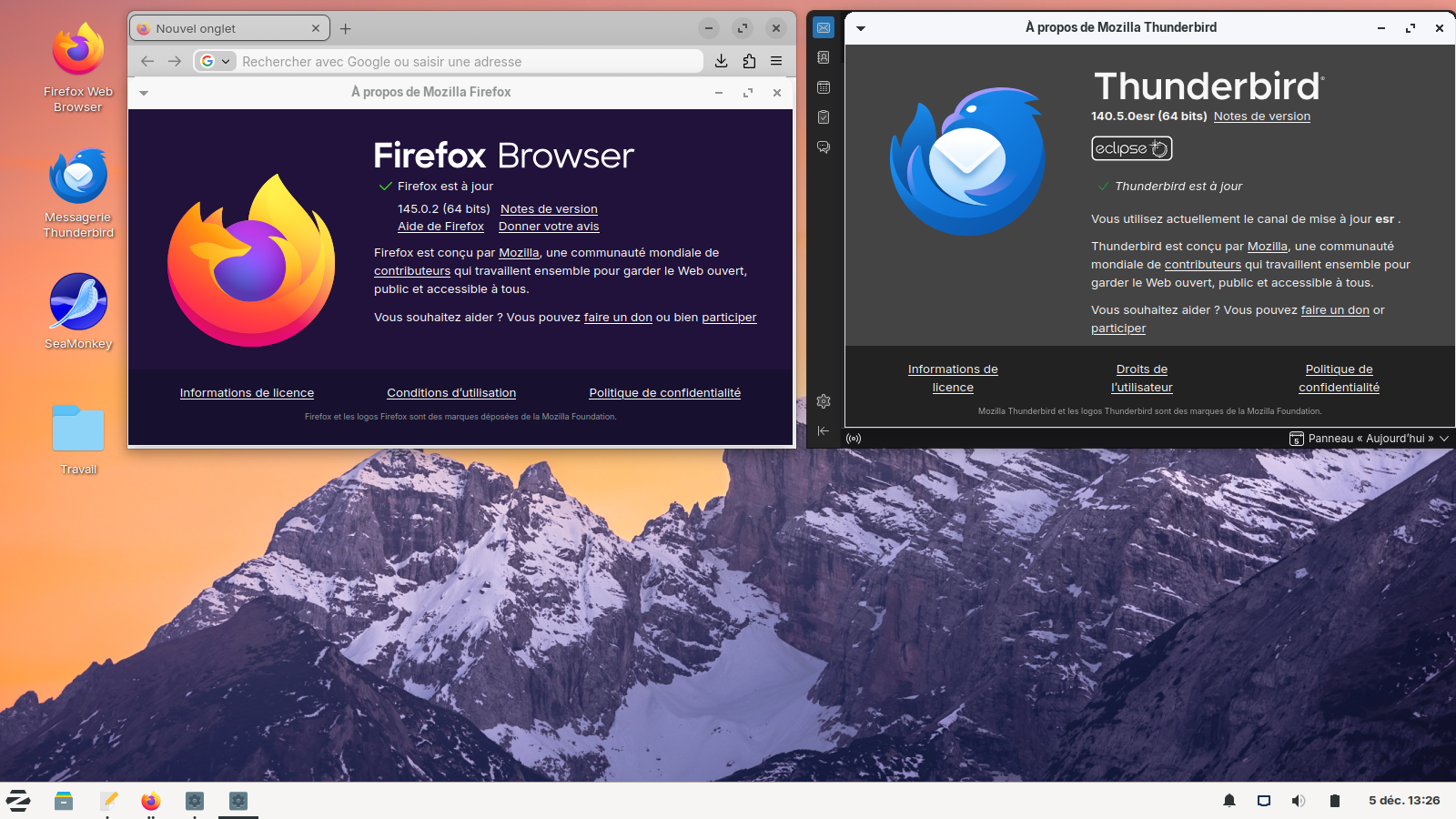Open Thunderbird Informations de licence link
Screen dimensions: 1456x819
pos(953,379)
